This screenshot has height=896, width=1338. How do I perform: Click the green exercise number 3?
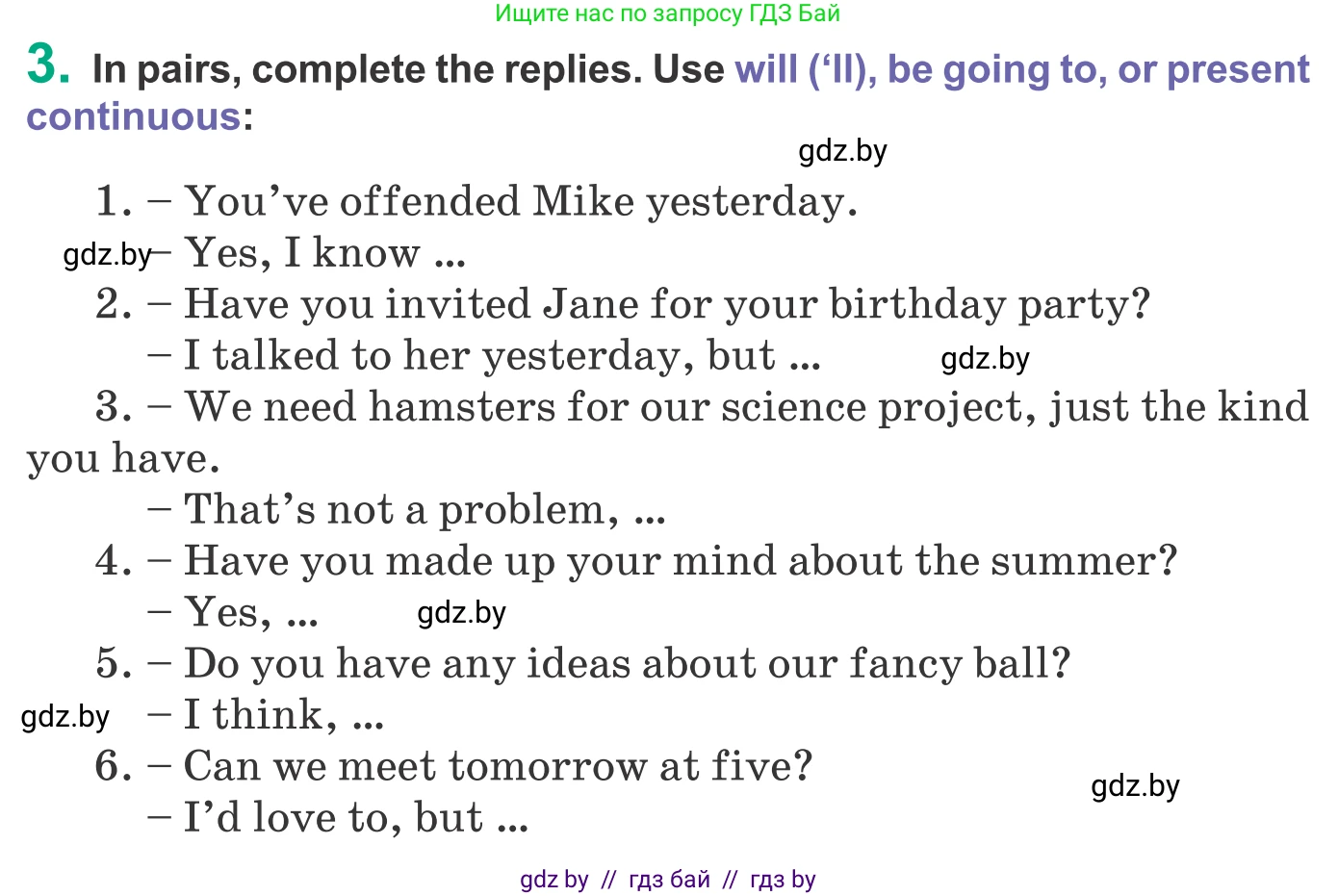tap(48, 65)
